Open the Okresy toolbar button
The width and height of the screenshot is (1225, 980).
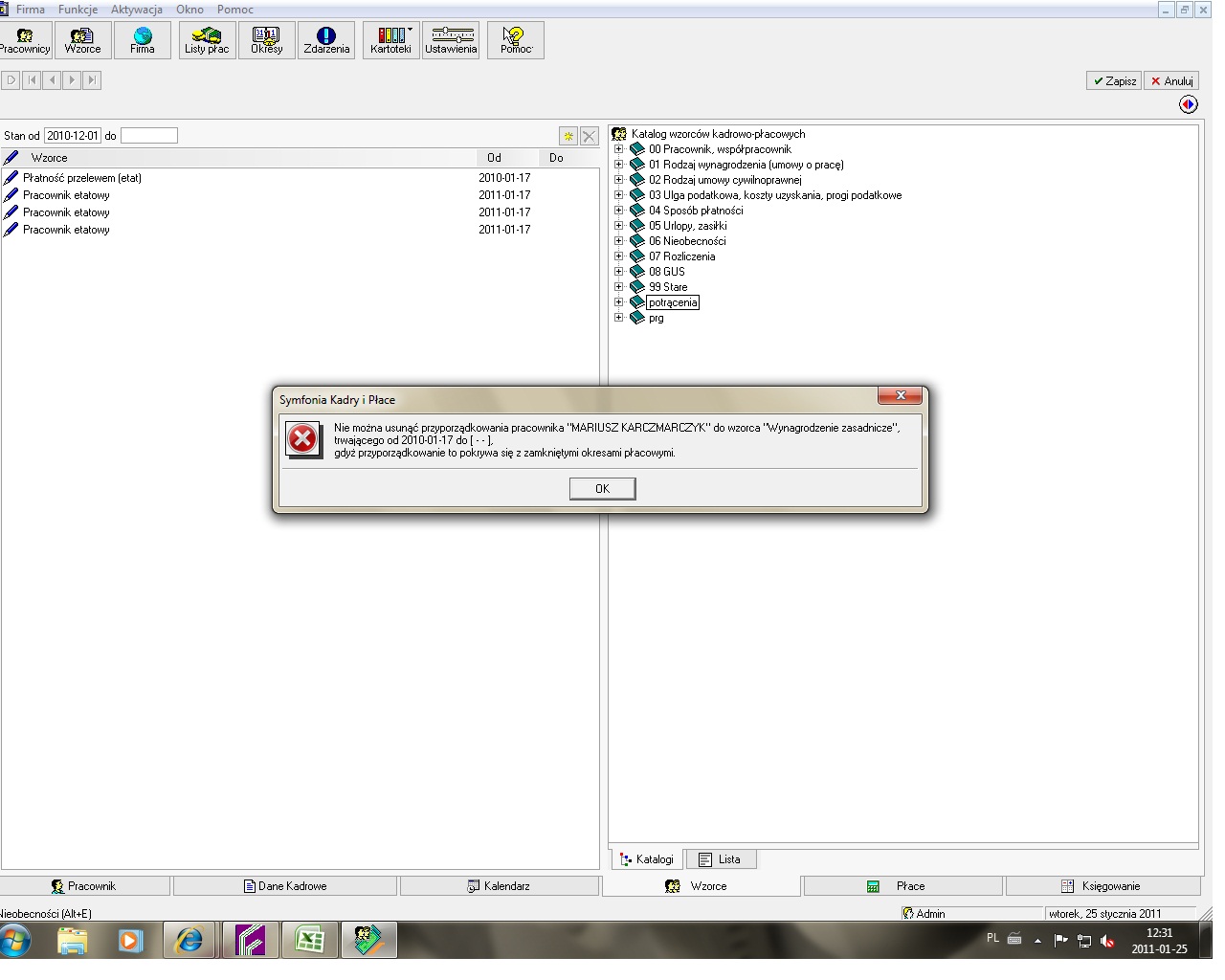coord(266,40)
